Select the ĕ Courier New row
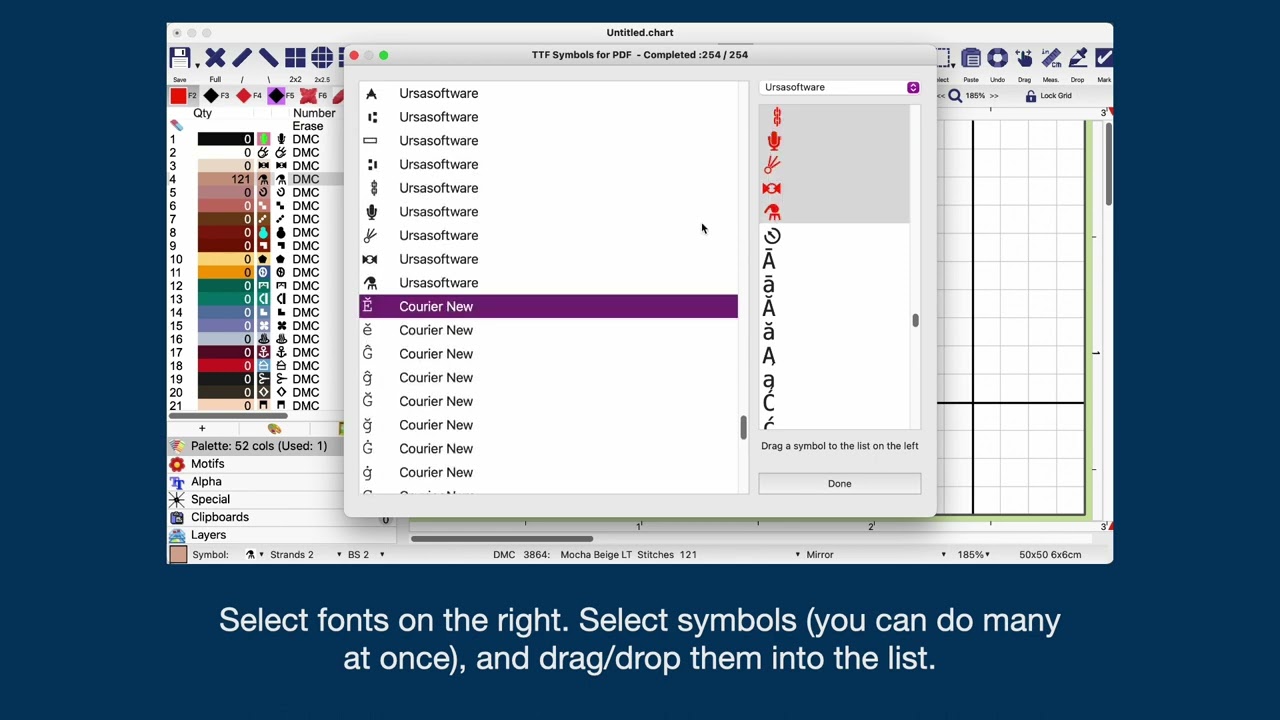Viewport: 1280px width, 720px height. pos(548,330)
